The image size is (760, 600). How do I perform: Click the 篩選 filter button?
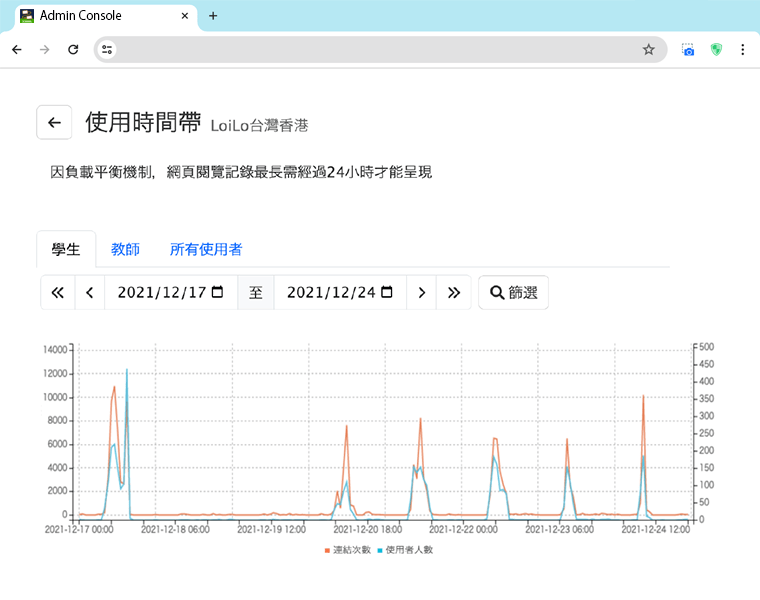point(513,292)
